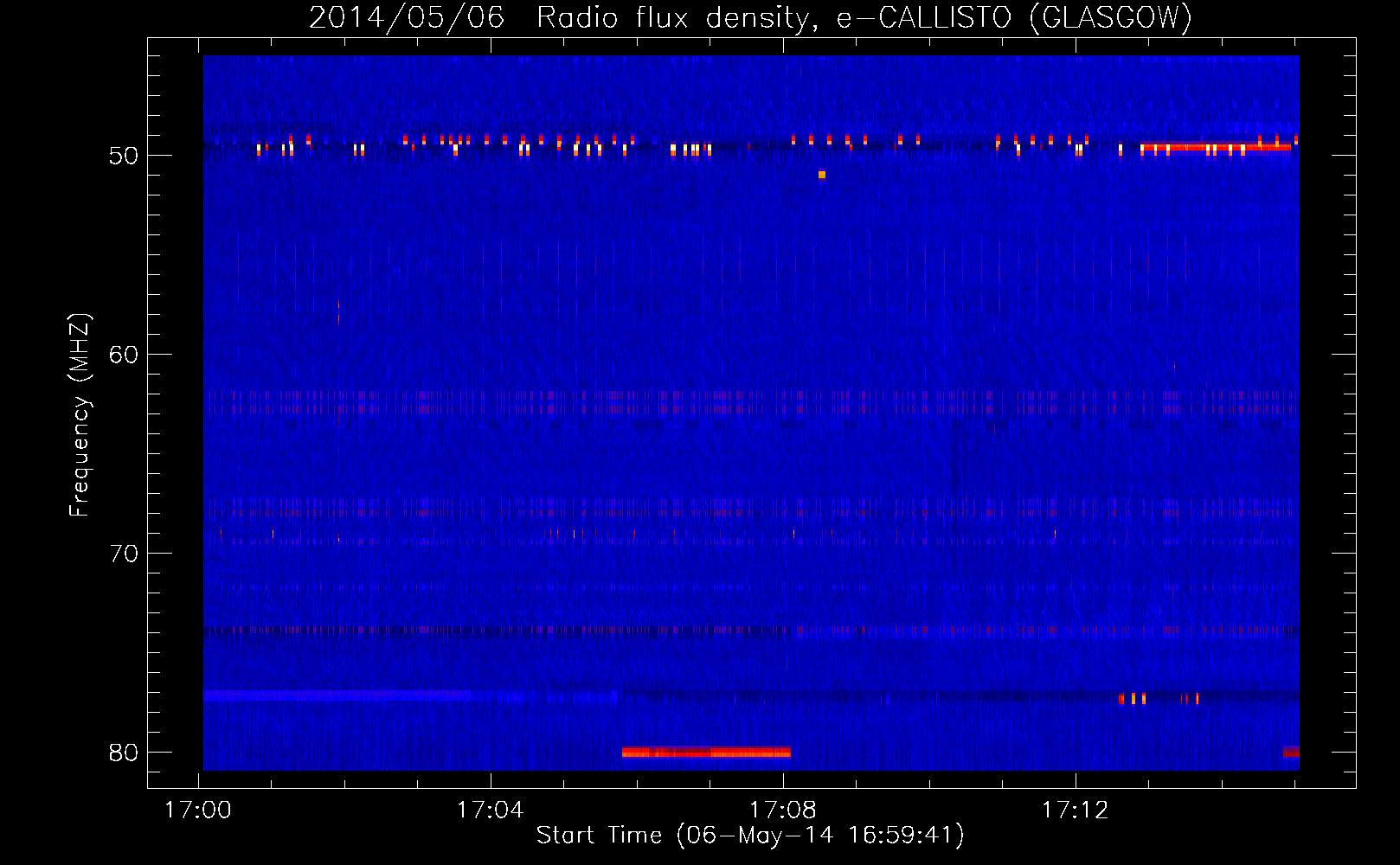Click the 70 frequency tick label
Screen dimensions: 1400x865
point(124,554)
